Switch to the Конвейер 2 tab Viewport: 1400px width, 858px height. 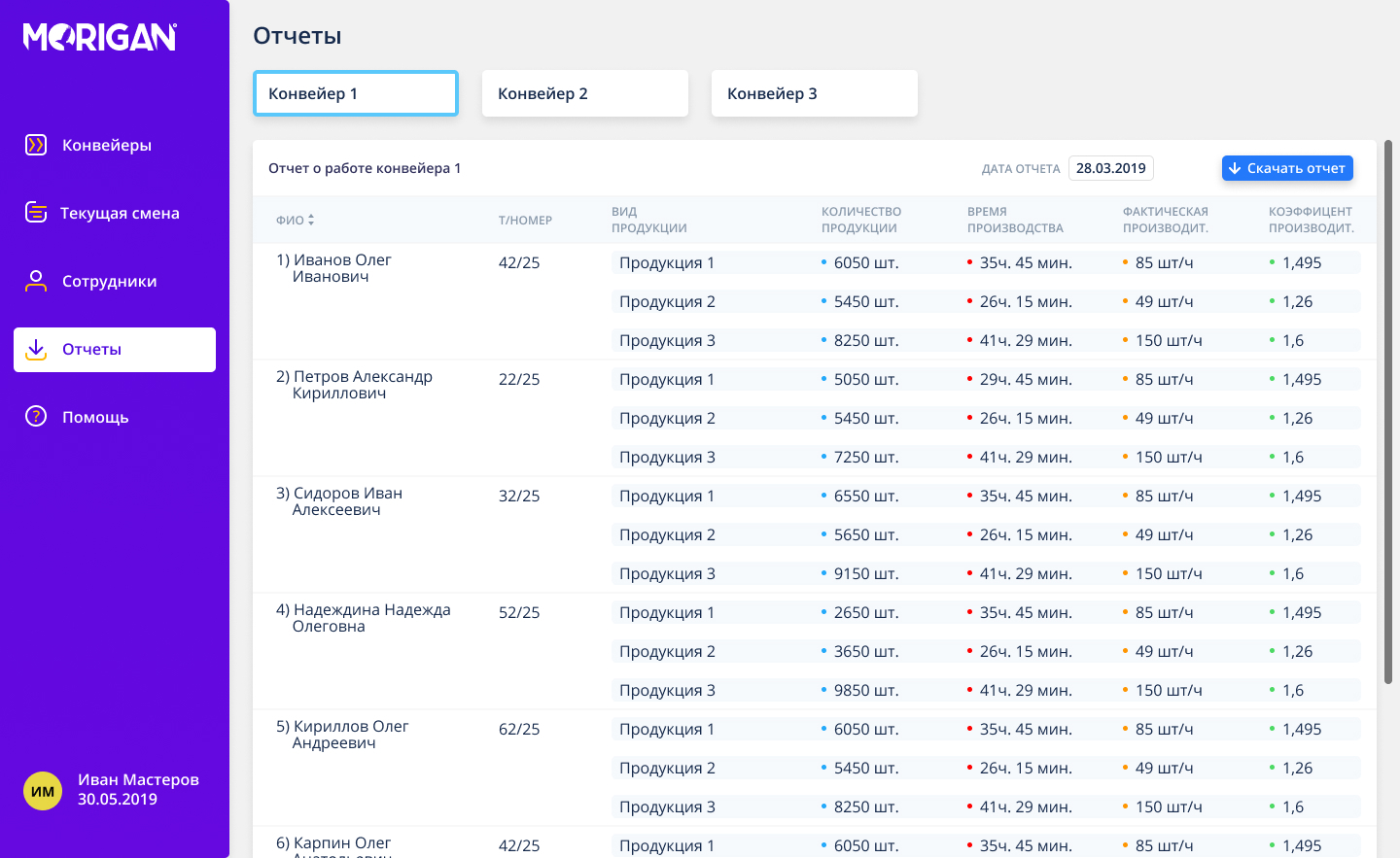585,93
